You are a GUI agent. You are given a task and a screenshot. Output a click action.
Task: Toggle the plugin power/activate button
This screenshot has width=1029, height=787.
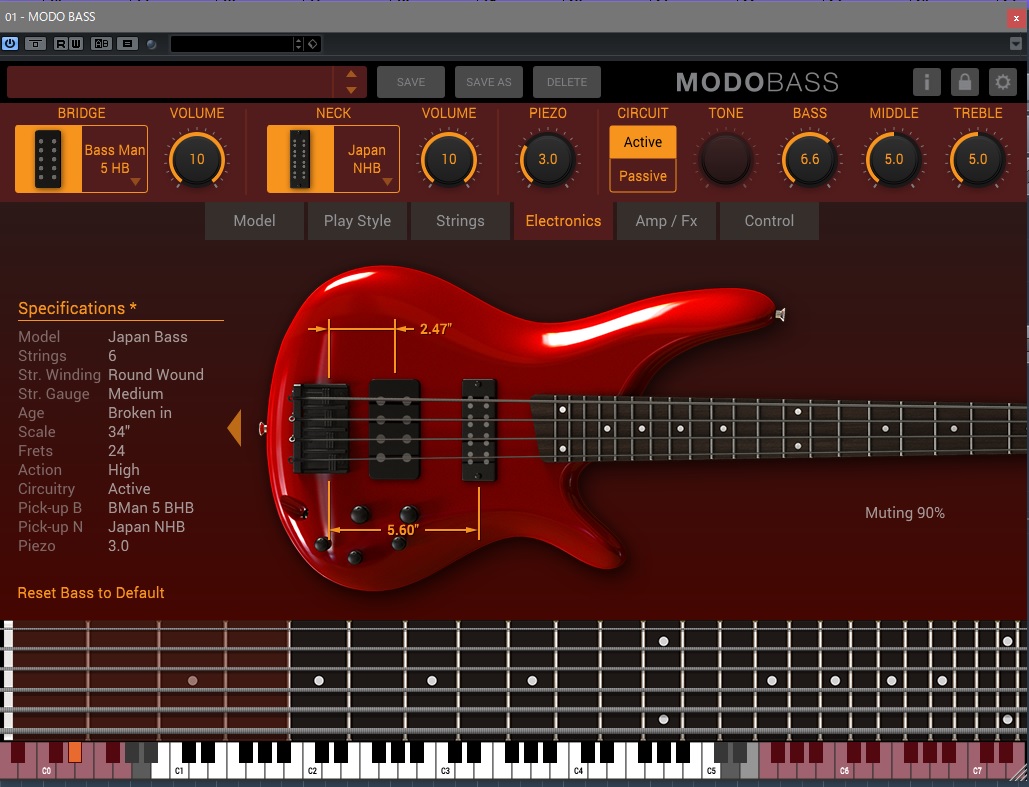10,44
